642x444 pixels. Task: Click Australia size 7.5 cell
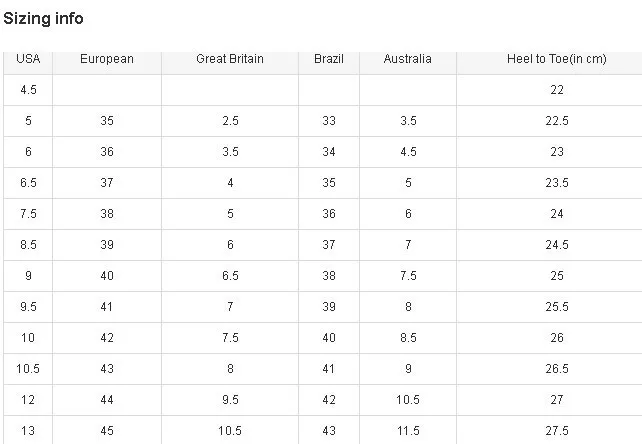[408, 276]
